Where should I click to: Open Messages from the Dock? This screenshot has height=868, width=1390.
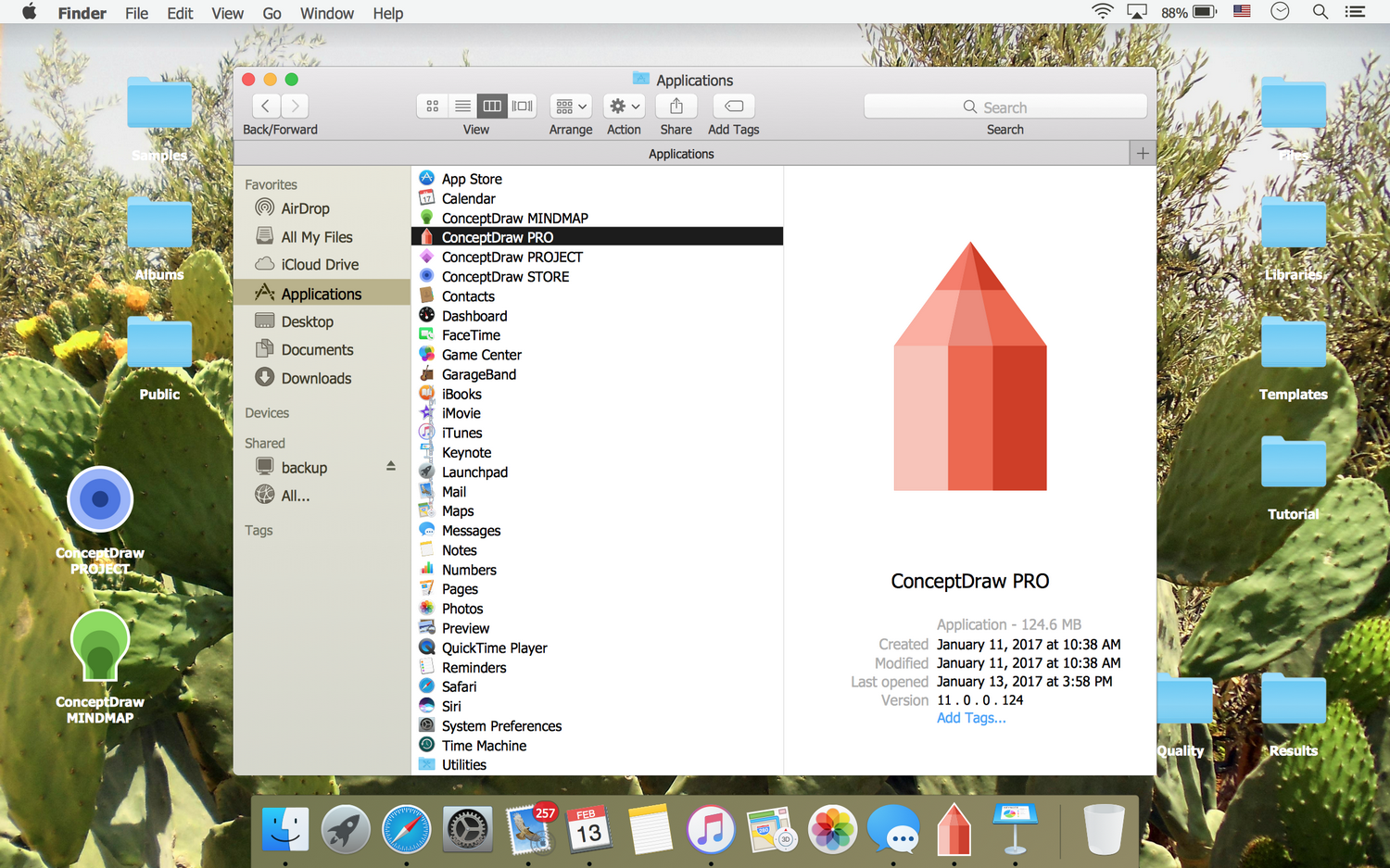click(x=892, y=829)
